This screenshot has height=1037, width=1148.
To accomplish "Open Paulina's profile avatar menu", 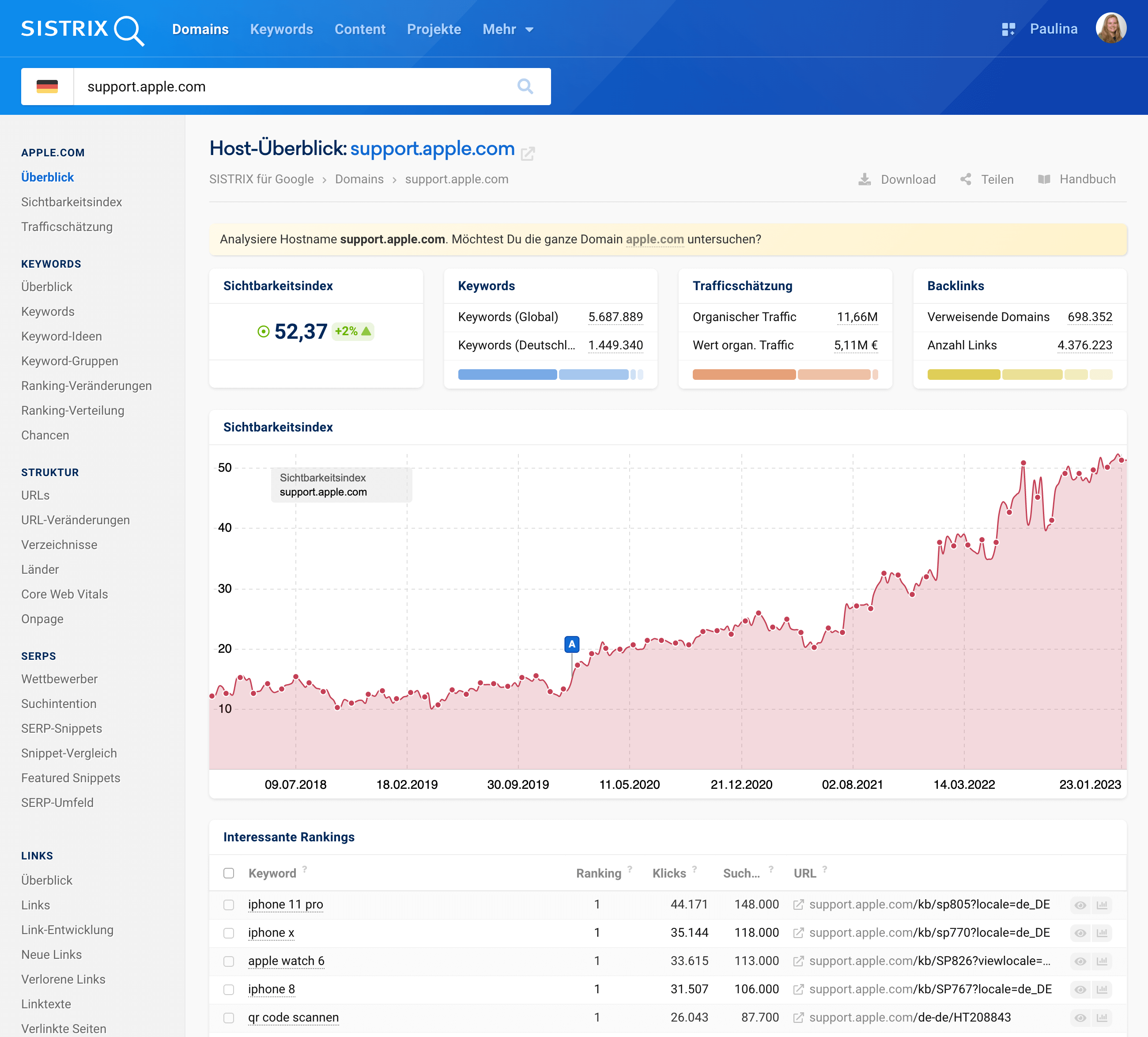I will tap(1110, 28).
